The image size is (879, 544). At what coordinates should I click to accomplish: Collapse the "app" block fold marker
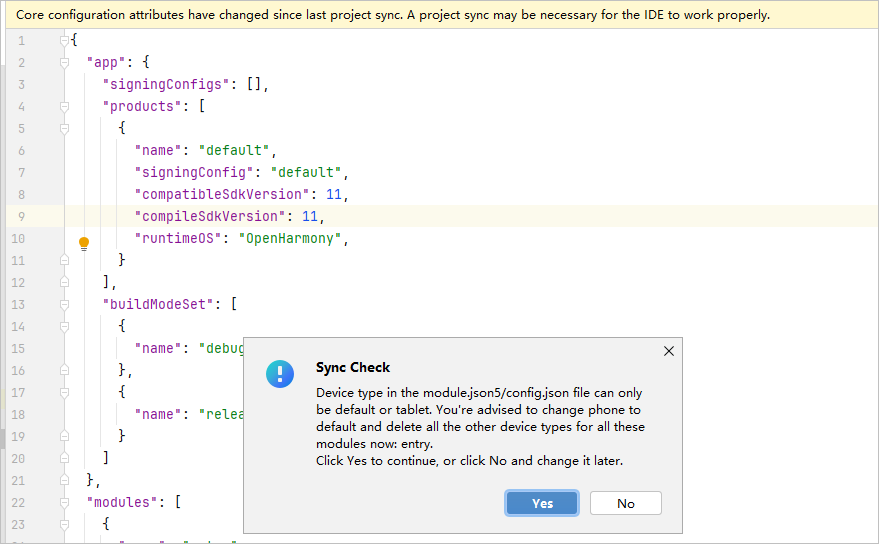pyautogui.click(x=64, y=62)
